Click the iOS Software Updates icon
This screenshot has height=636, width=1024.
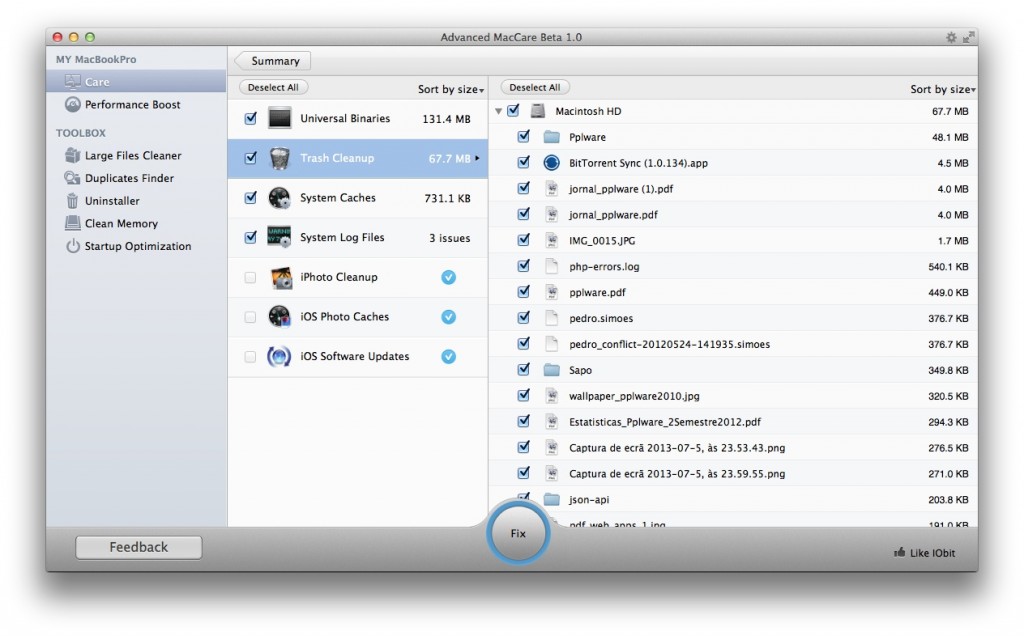click(279, 357)
